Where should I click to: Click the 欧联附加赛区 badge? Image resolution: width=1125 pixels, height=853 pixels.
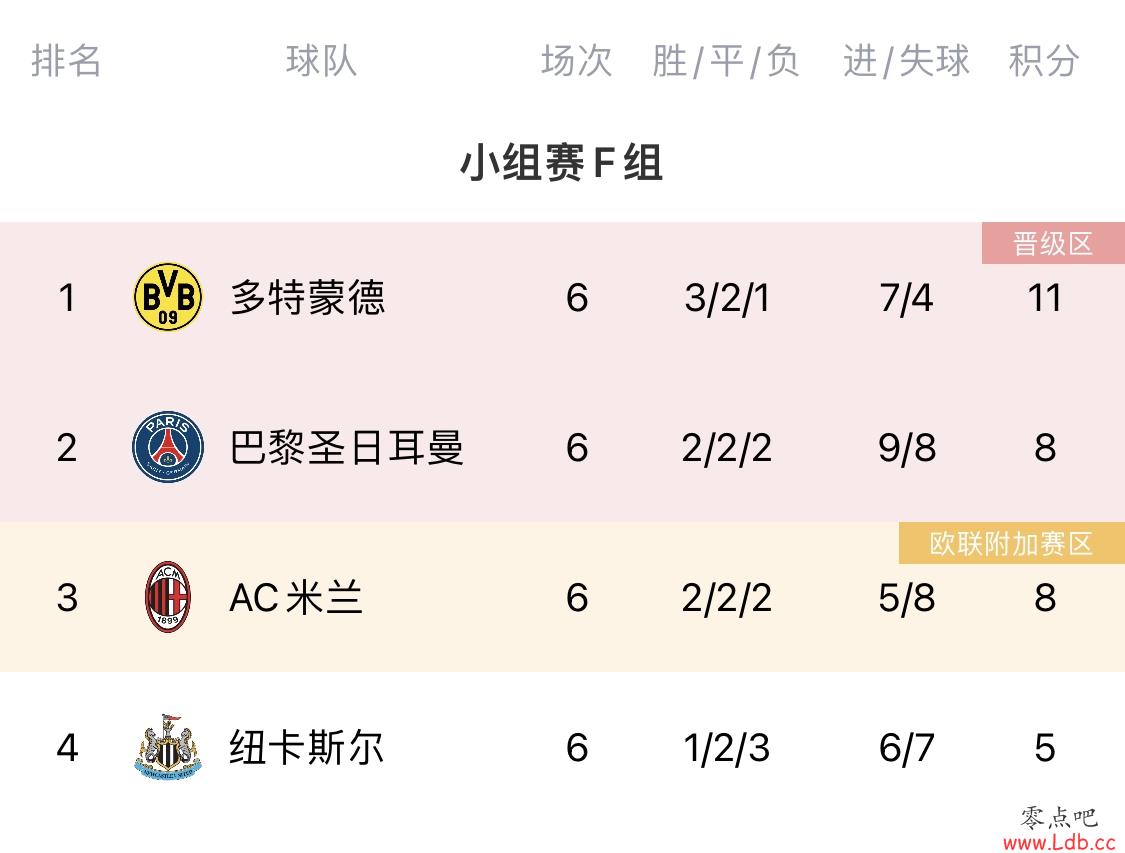click(1012, 543)
